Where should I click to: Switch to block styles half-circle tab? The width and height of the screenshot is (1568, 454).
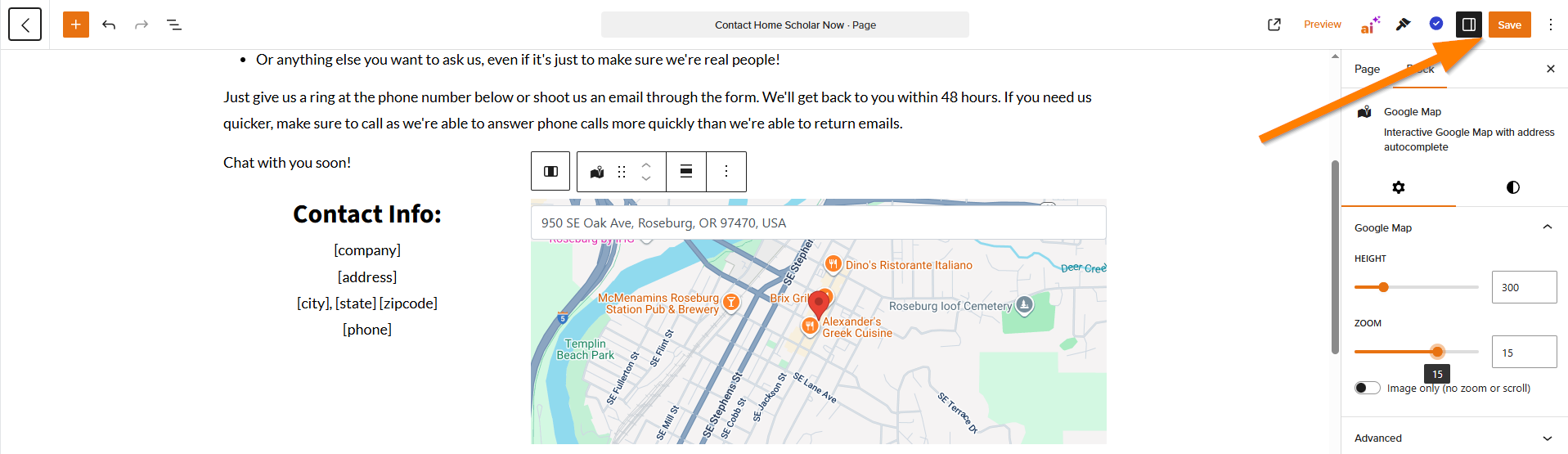(x=1512, y=187)
